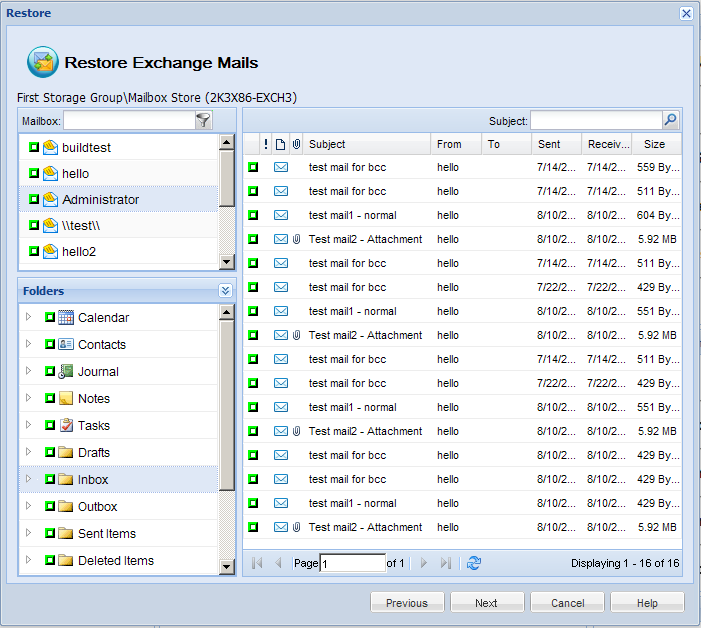Click the folders list scrollbar up arrow
Viewport: 701px width, 628px height.
(227, 312)
